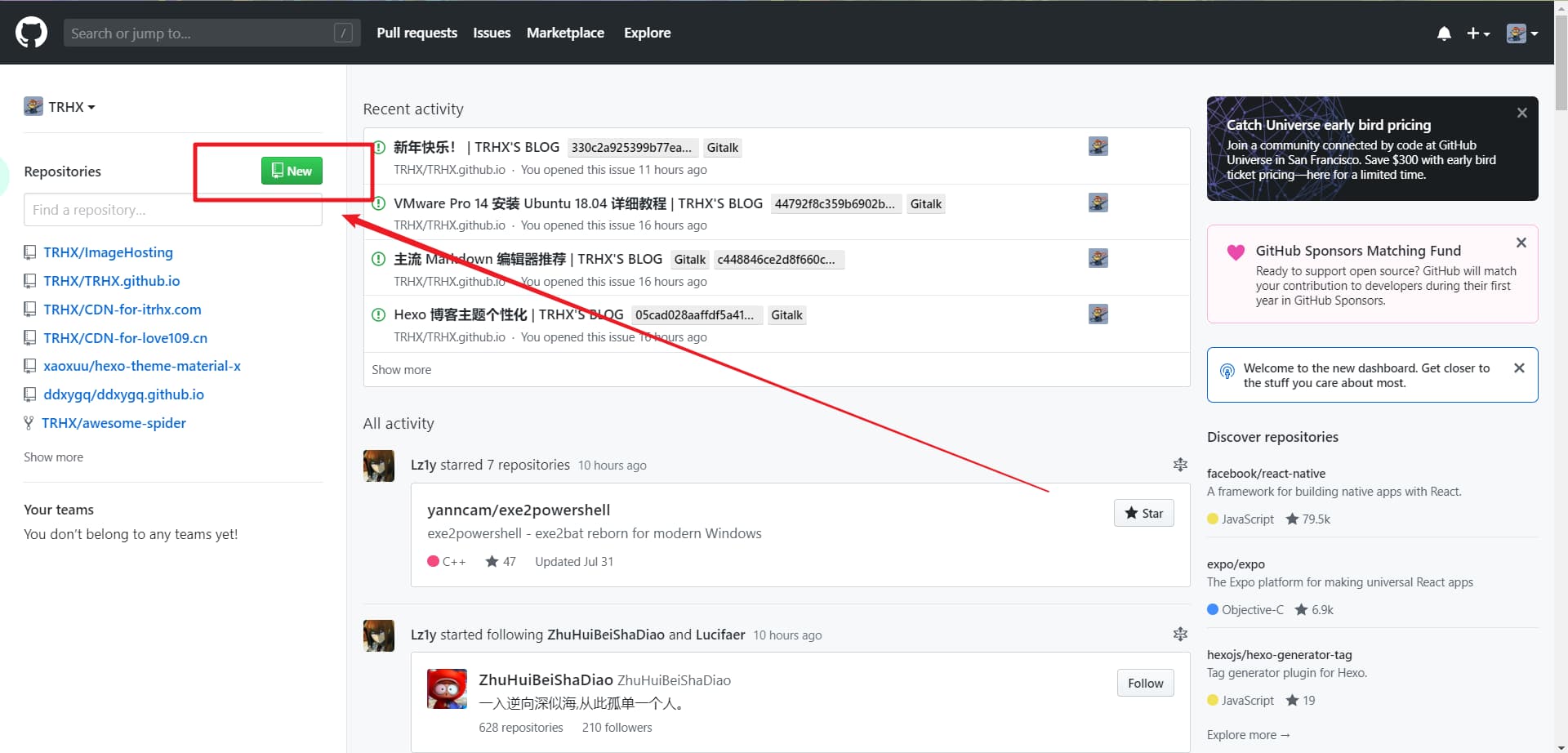Viewport: 1568px width, 753px height.
Task: Close the GitHub Sponsors Matching Fund card
Action: coord(1521,243)
